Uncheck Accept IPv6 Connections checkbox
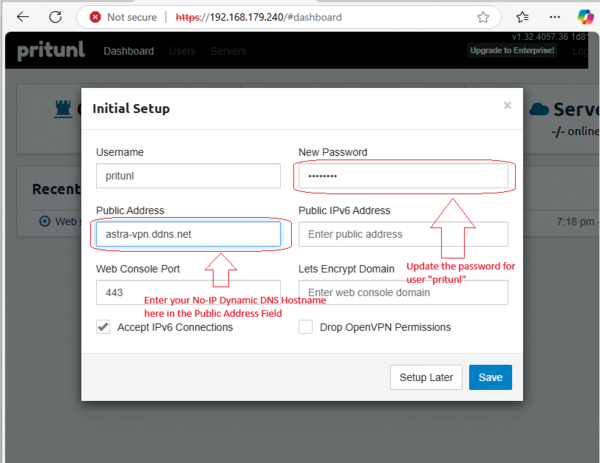The image size is (600, 463). (103, 327)
